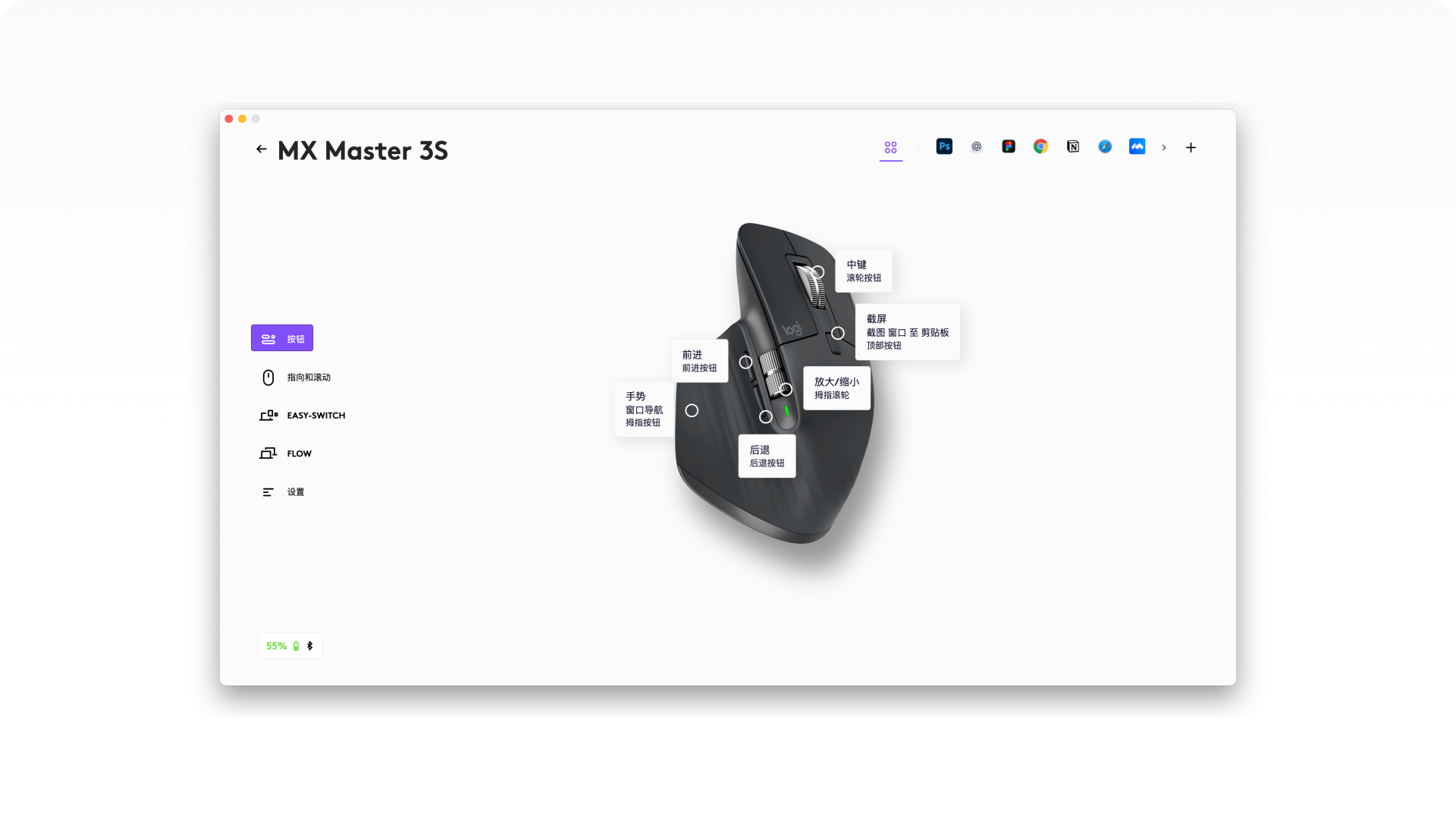Screen dimensions: 1456x819
Task: Click the mouse icon beside 指向和滚动
Action: (268, 377)
